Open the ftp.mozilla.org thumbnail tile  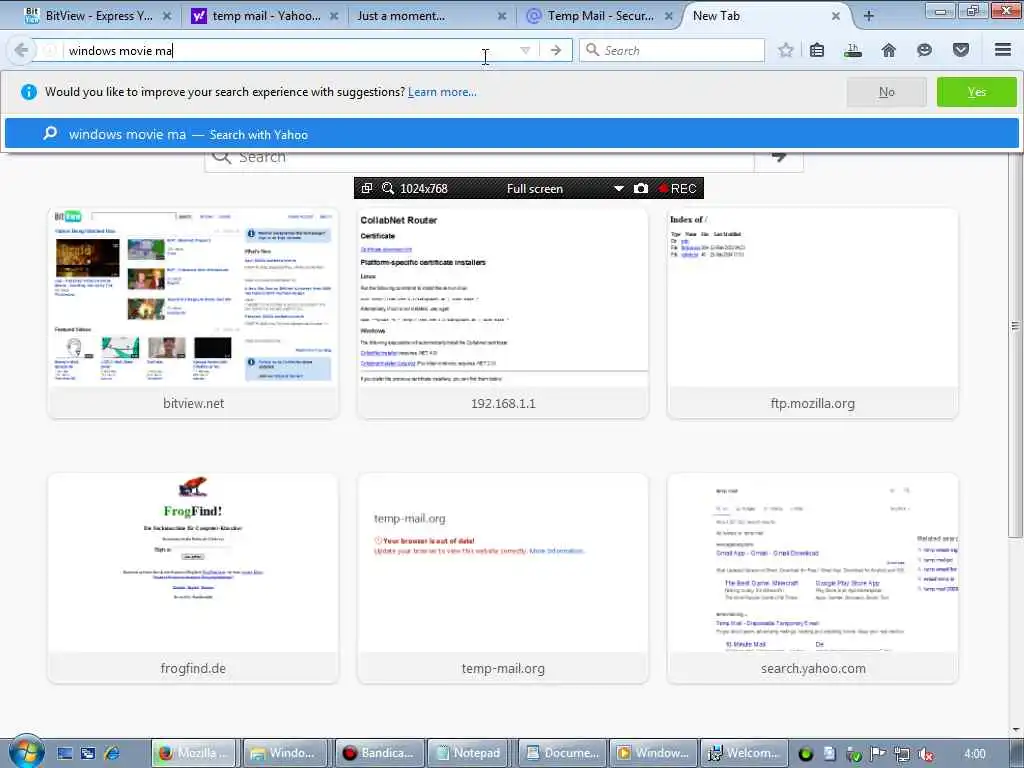(812, 313)
